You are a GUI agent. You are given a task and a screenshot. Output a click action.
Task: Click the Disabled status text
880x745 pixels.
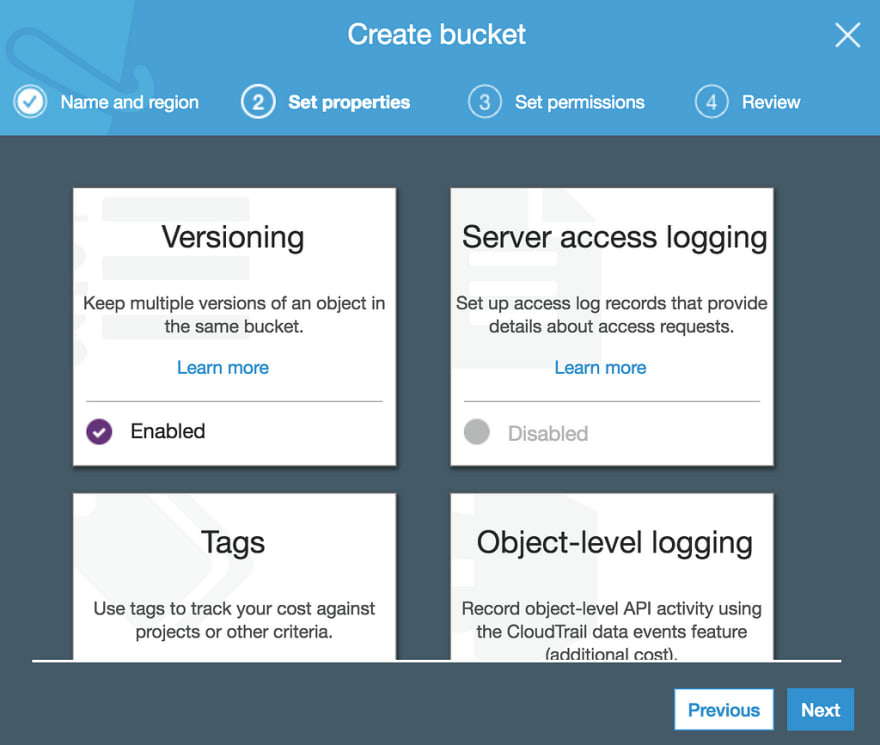[x=548, y=433]
